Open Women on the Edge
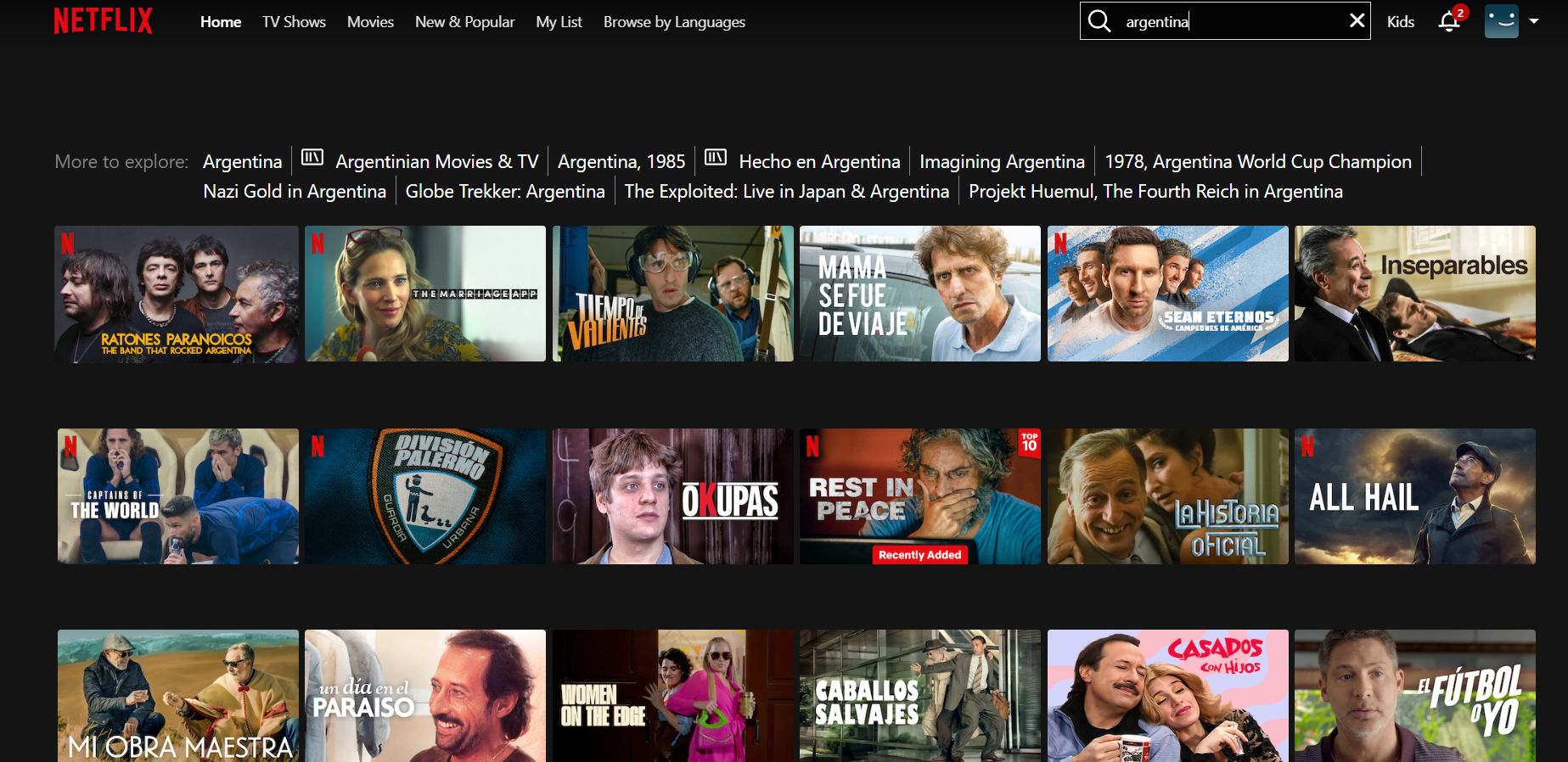Screen dimensions: 1568x762 click(673, 696)
